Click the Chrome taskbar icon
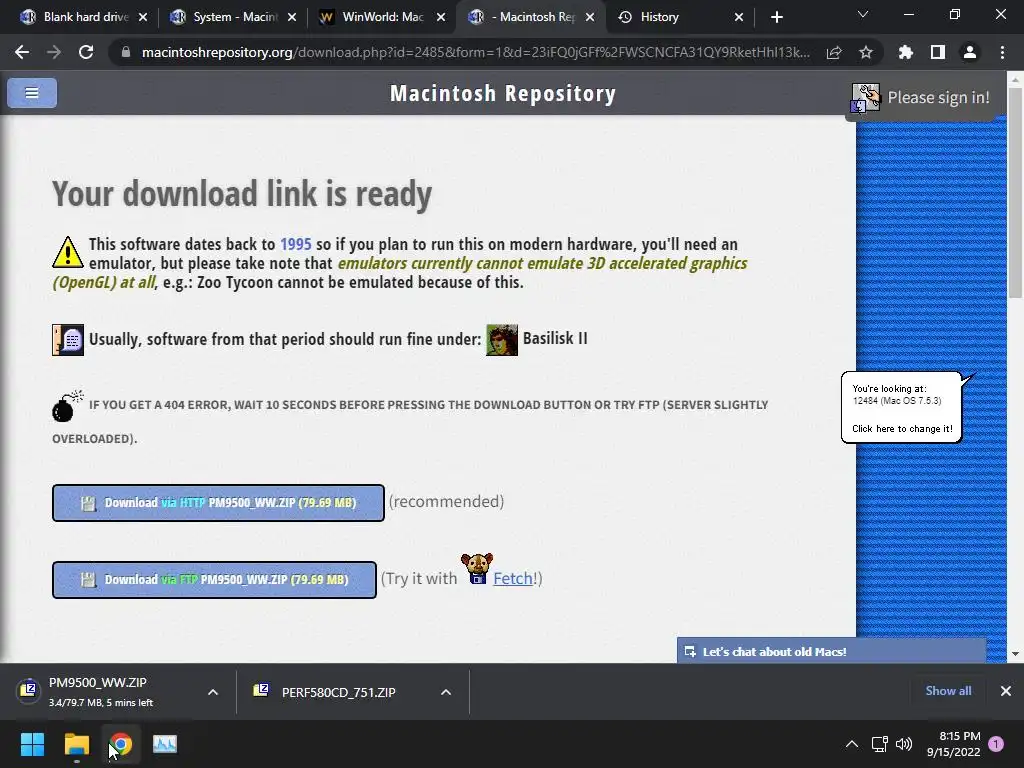Image resolution: width=1024 pixels, height=768 pixels. 120,744
